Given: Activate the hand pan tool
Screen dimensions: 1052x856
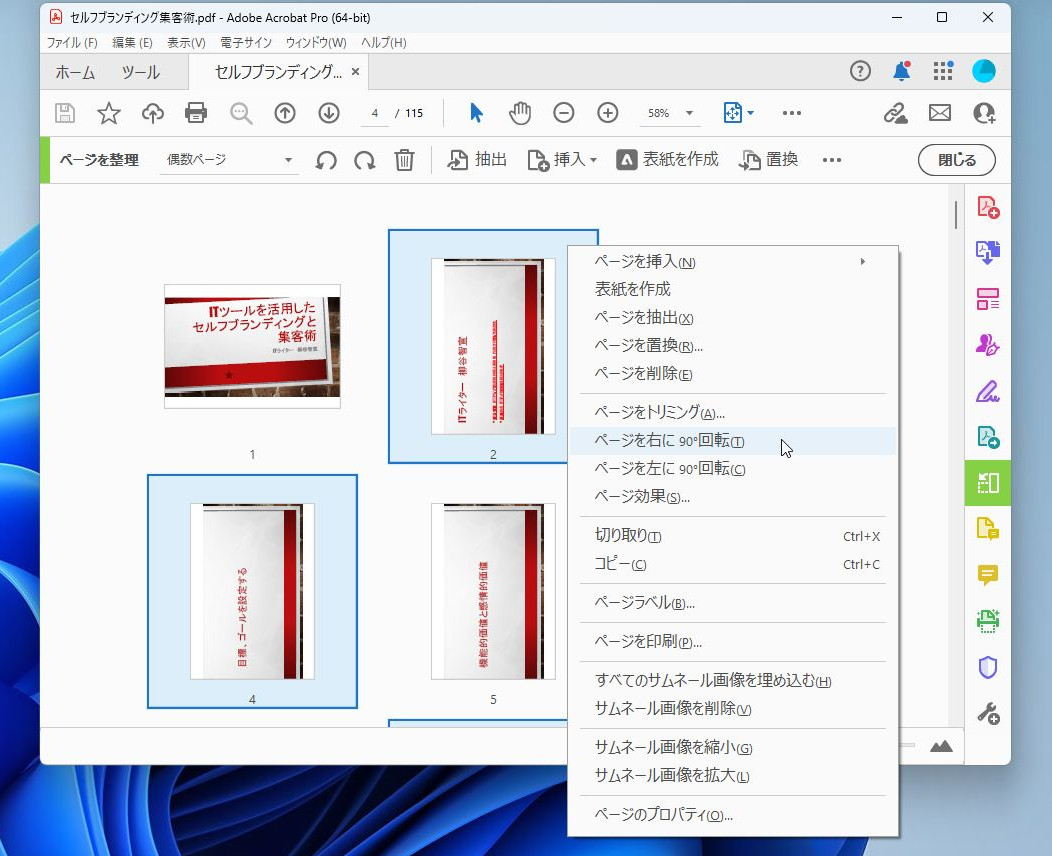Looking at the screenshot, I should pos(520,113).
